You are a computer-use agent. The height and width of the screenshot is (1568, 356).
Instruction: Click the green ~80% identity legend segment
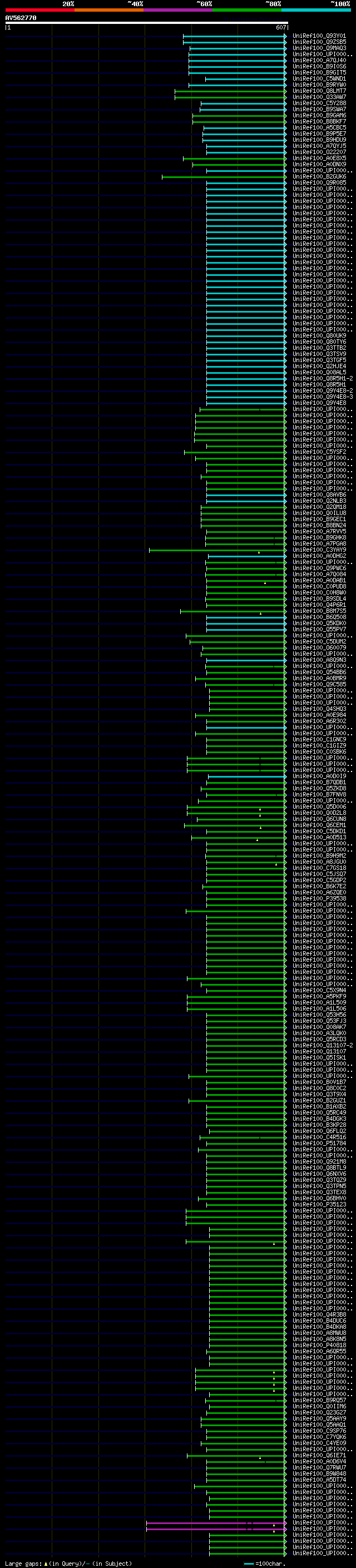pyautogui.click(x=247, y=11)
